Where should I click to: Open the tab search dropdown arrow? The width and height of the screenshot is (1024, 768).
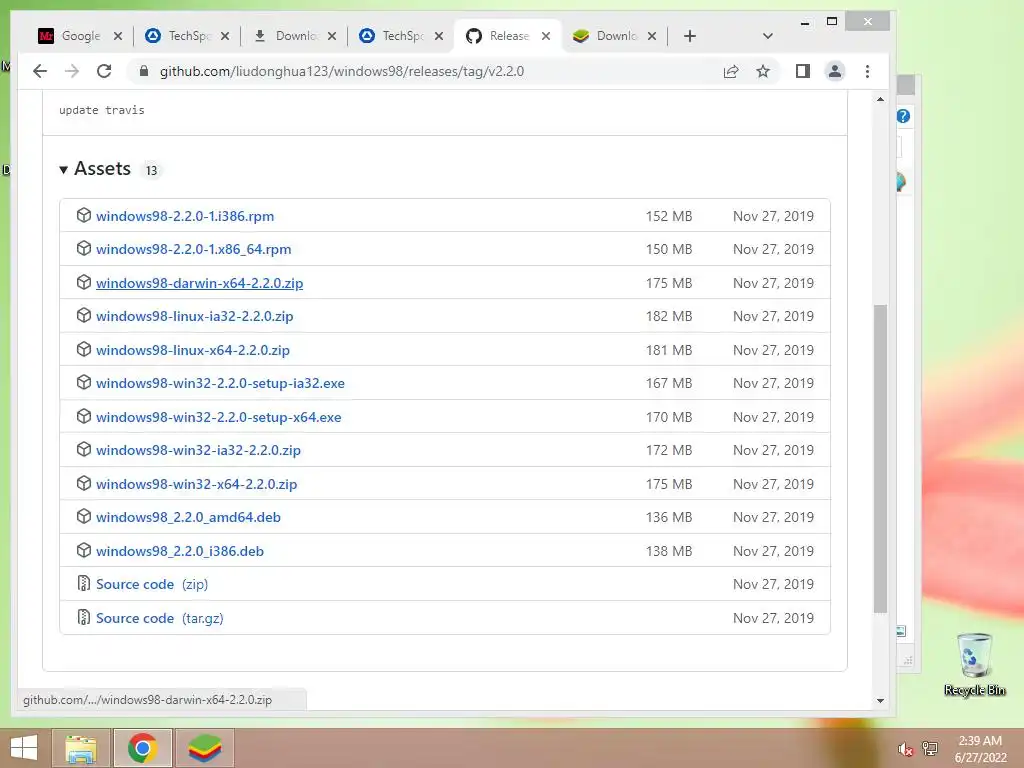tap(767, 36)
